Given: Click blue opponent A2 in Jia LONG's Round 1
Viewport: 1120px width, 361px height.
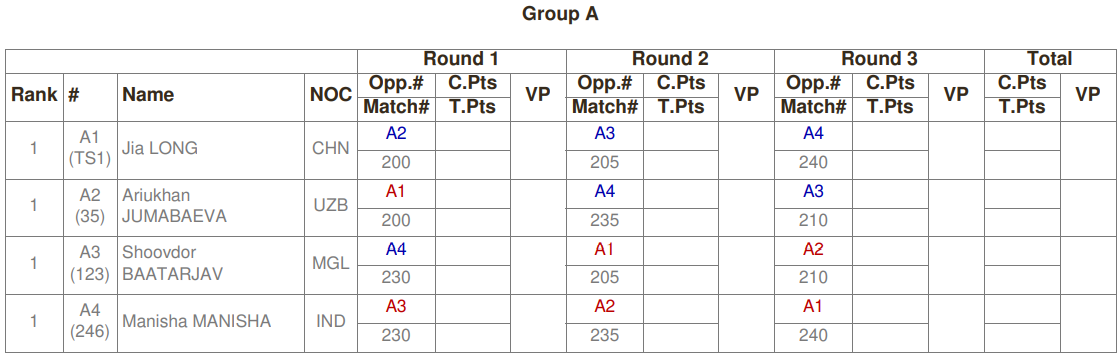Looking at the screenshot, I should click(x=396, y=133).
